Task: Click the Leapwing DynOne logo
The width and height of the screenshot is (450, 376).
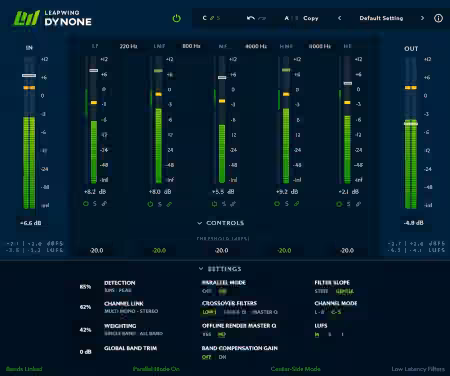Action: [52, 18]
